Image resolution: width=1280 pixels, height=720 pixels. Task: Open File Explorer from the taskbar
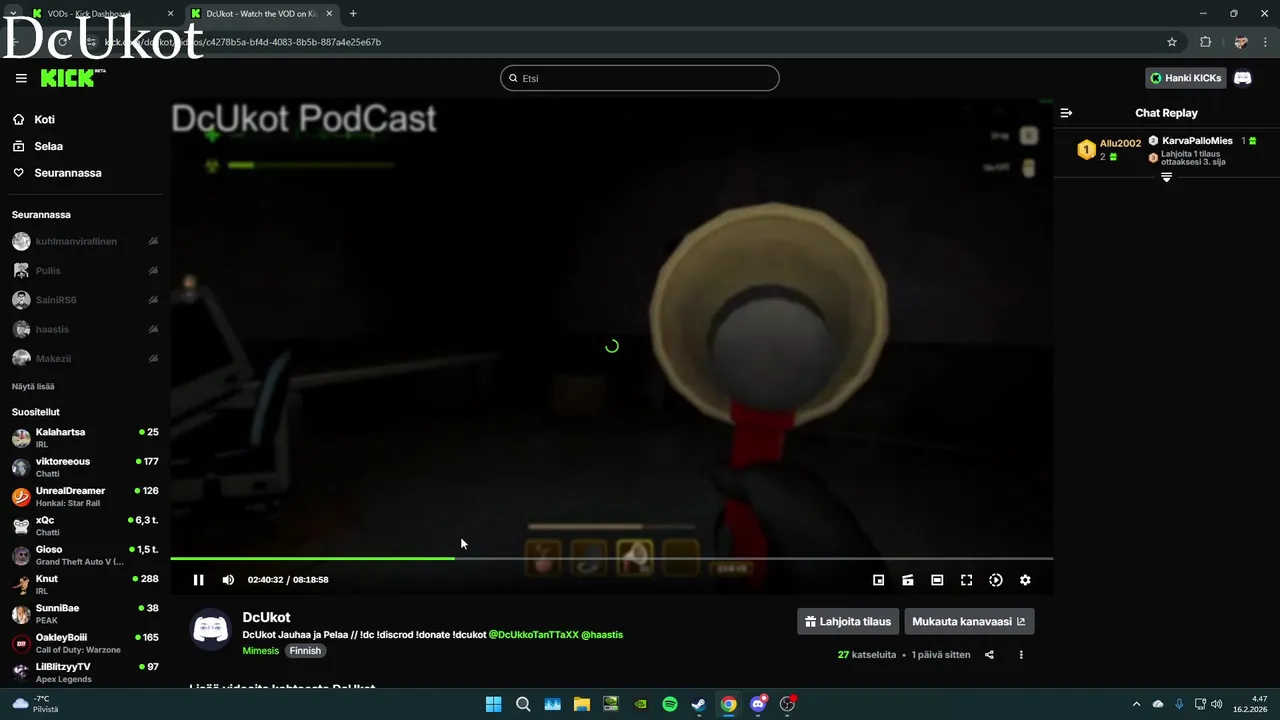tap(581, 704)
